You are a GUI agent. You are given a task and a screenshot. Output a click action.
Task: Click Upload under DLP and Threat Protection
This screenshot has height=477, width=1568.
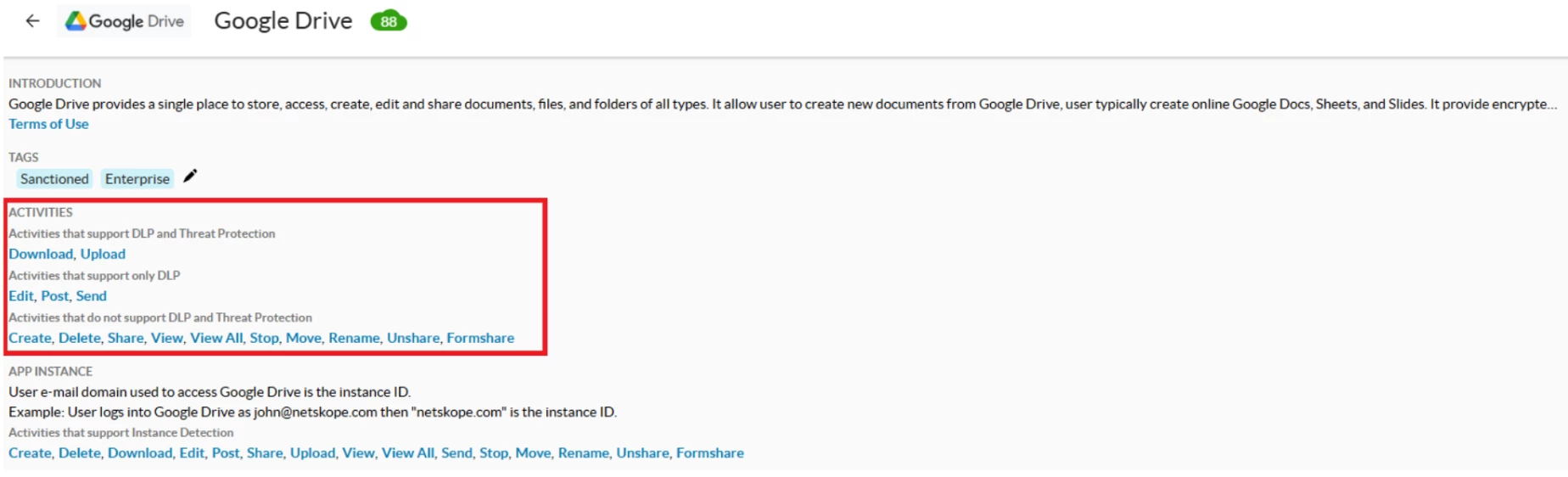pyautogui.click(x=103, y=254)
